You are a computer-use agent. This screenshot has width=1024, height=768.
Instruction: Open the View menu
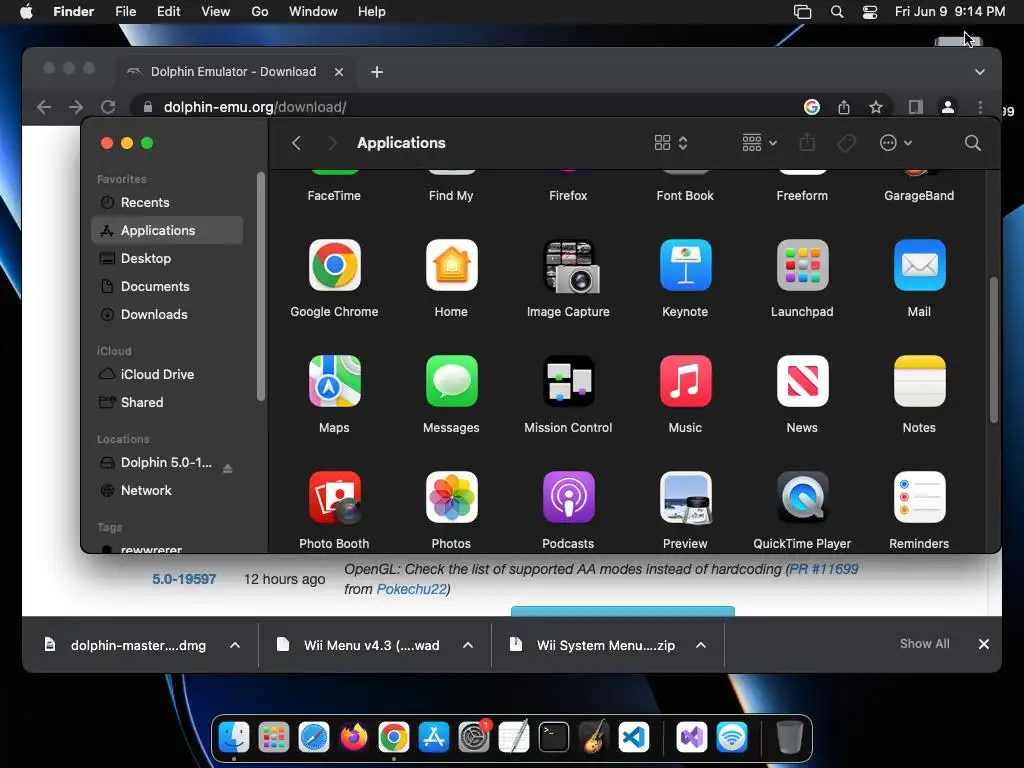click(x=216, y=12)
